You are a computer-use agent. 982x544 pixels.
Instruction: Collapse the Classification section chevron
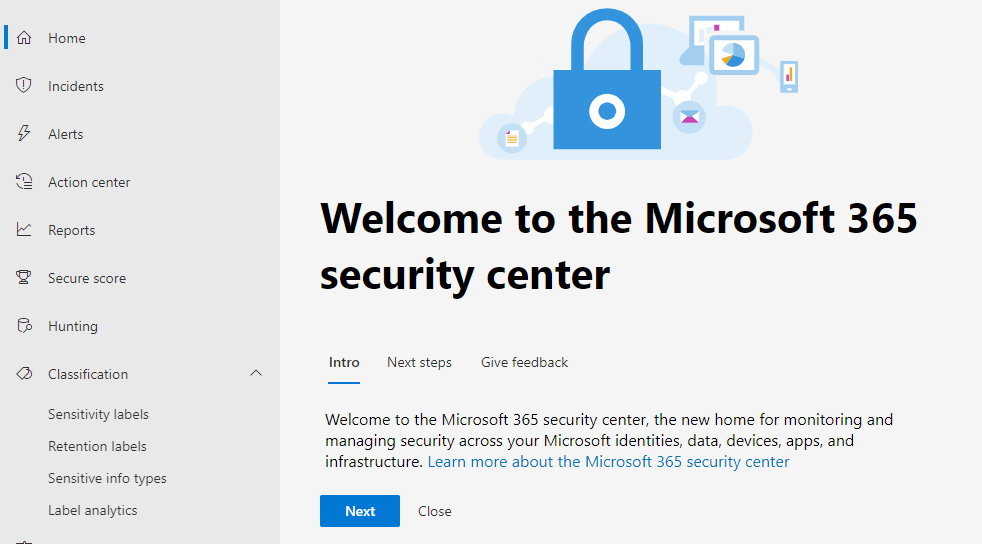256,373
